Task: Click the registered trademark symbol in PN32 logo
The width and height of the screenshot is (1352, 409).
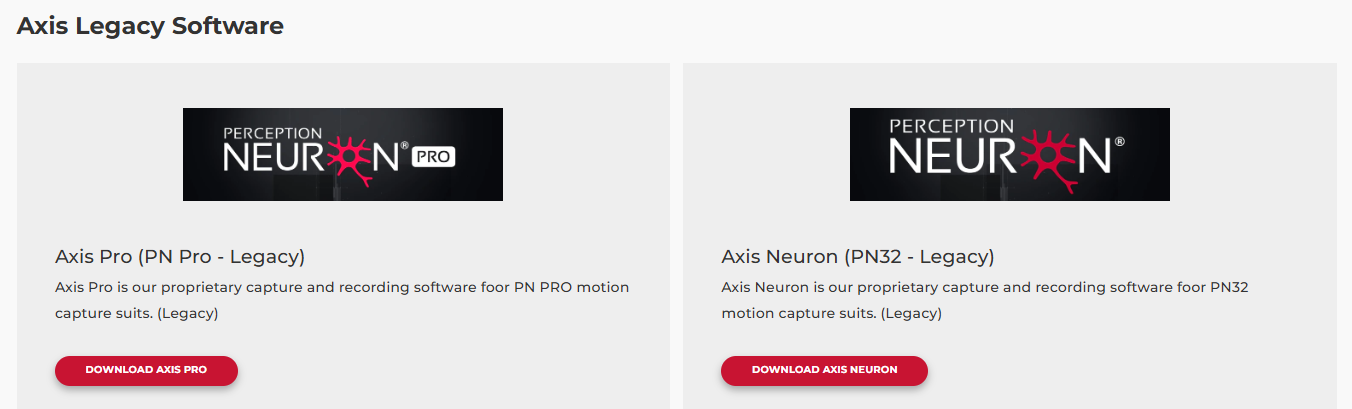Action: (x=1118, y=144)
